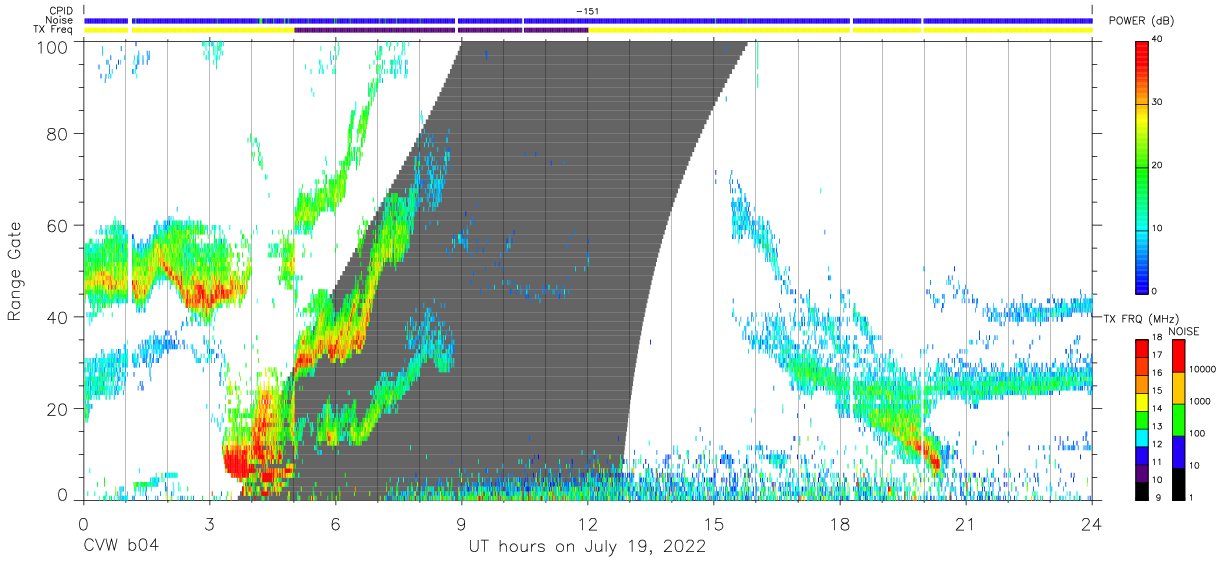Click the NOISE color scale bar

click(1178, 419)
